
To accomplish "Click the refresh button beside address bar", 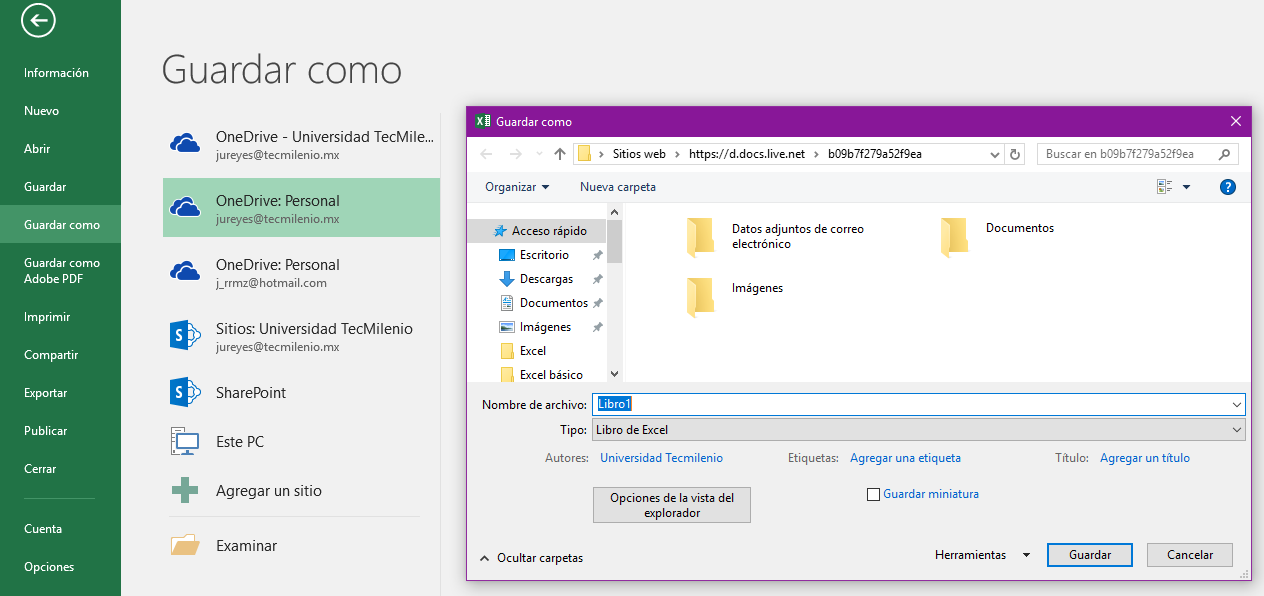I will pyautogui.click(x=1016, y=154).
